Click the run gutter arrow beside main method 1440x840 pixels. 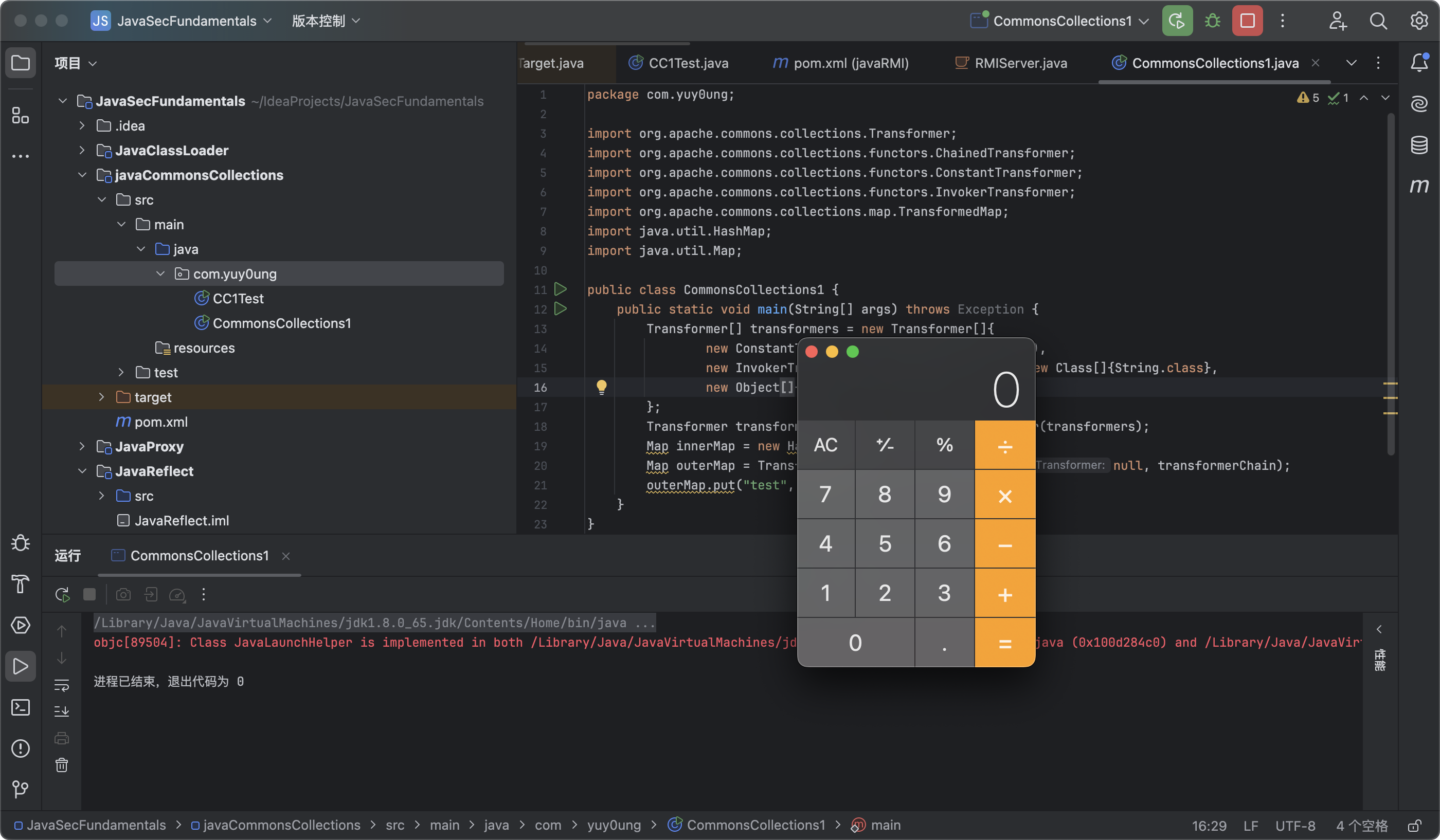point(561,309)
